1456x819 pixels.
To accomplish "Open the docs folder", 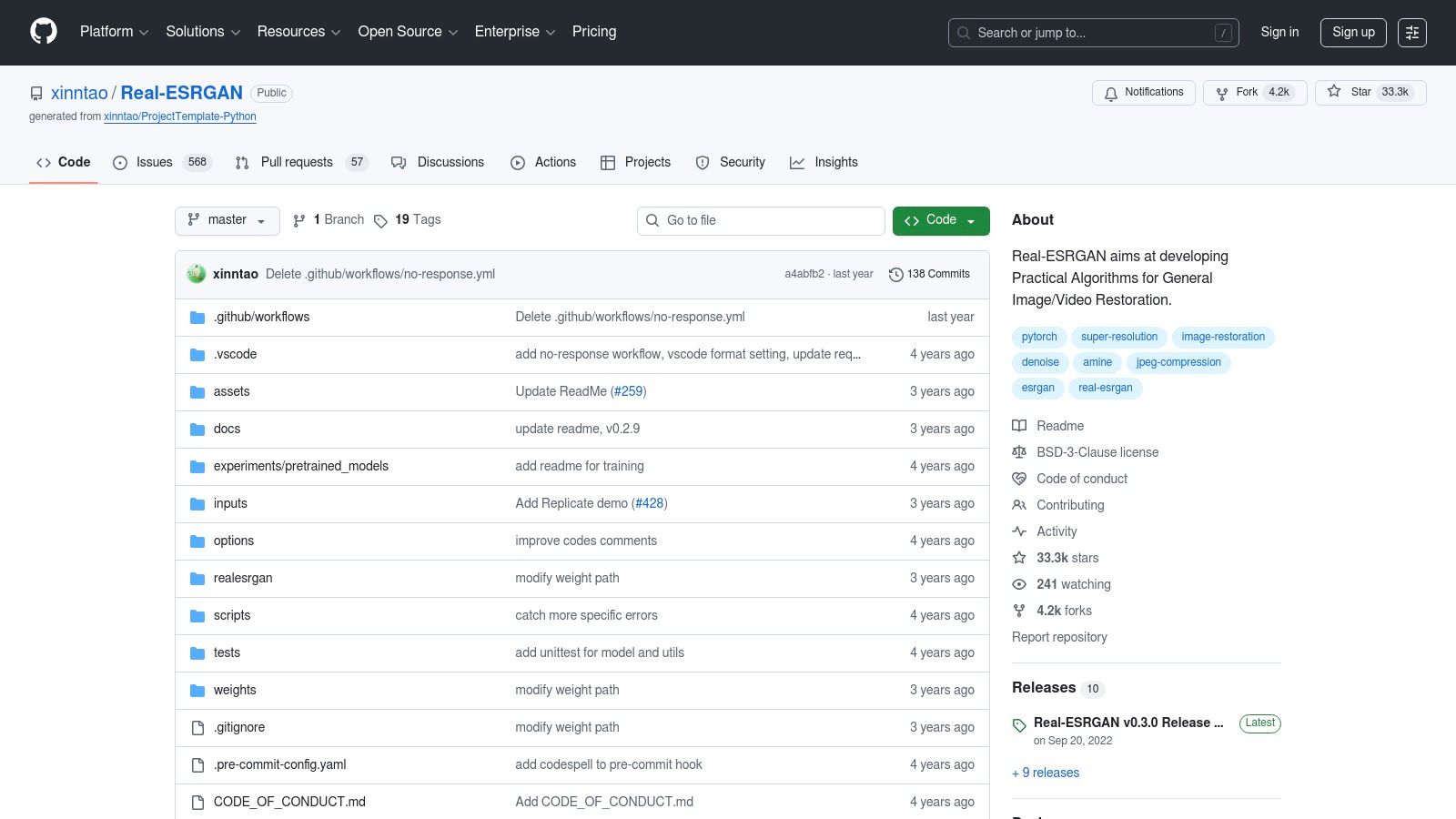I will pos(227,429).
